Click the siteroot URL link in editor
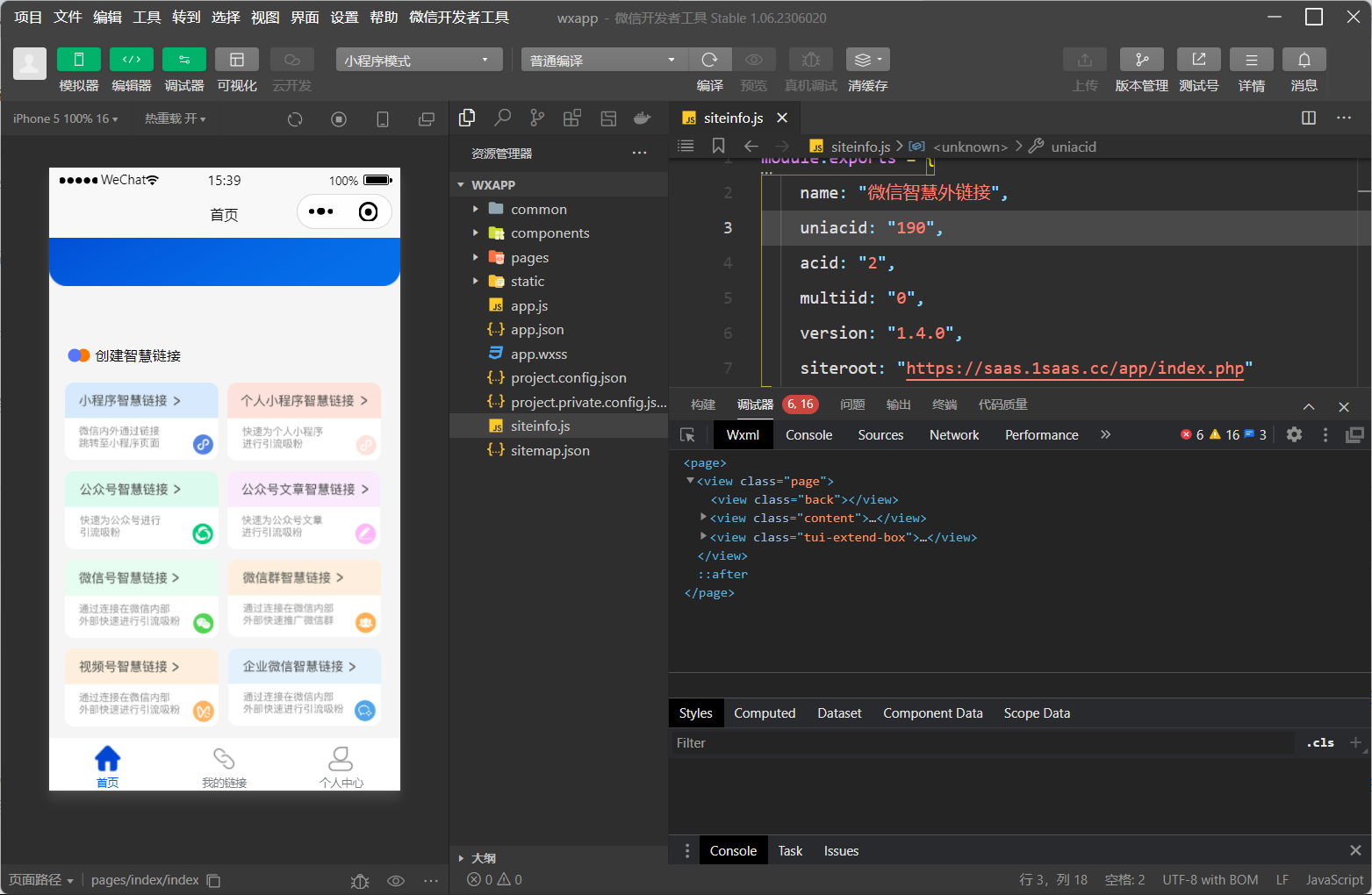Viewport: 1372px width, 895px height. [1074, 368]
